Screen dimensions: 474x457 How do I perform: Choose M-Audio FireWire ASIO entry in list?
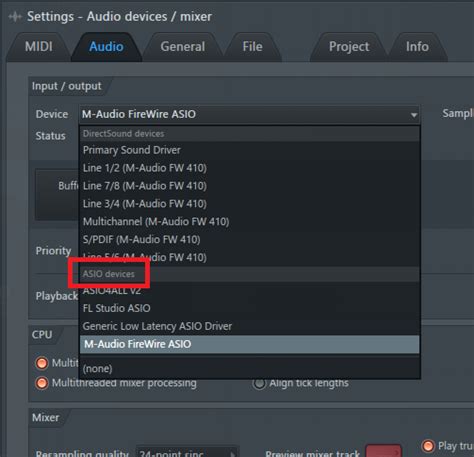pyautogui.click(x=249, y=344)
